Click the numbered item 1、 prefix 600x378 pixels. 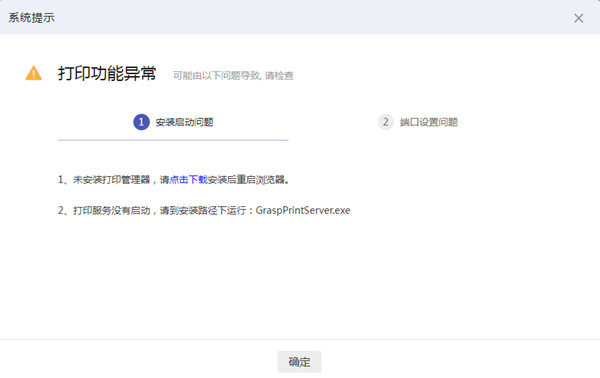65,179
